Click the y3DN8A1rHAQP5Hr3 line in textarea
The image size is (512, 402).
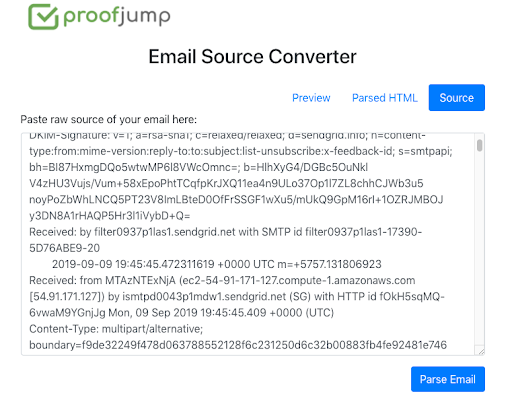coord(110,216)
